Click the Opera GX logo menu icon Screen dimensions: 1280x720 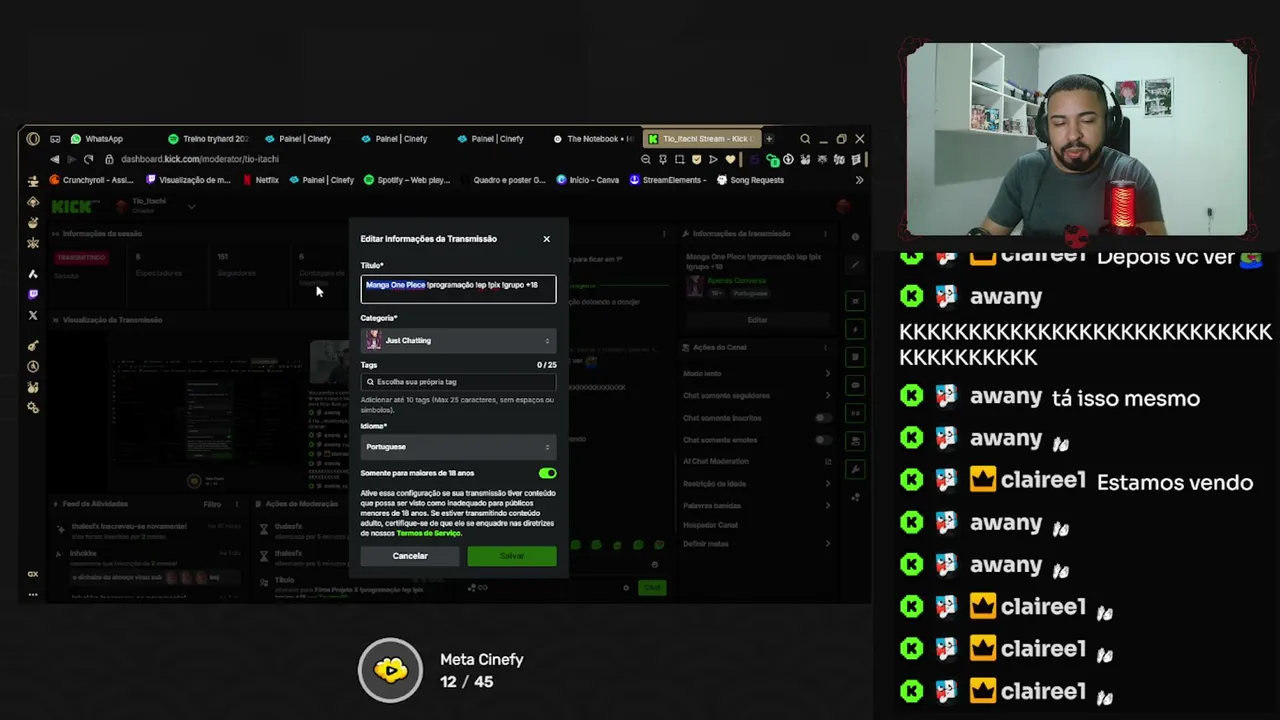(x=33, y=139)
